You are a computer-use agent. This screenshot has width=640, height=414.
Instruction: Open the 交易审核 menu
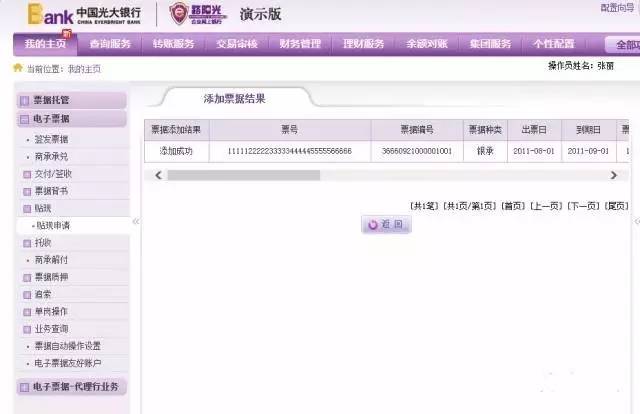pos(237,44)
